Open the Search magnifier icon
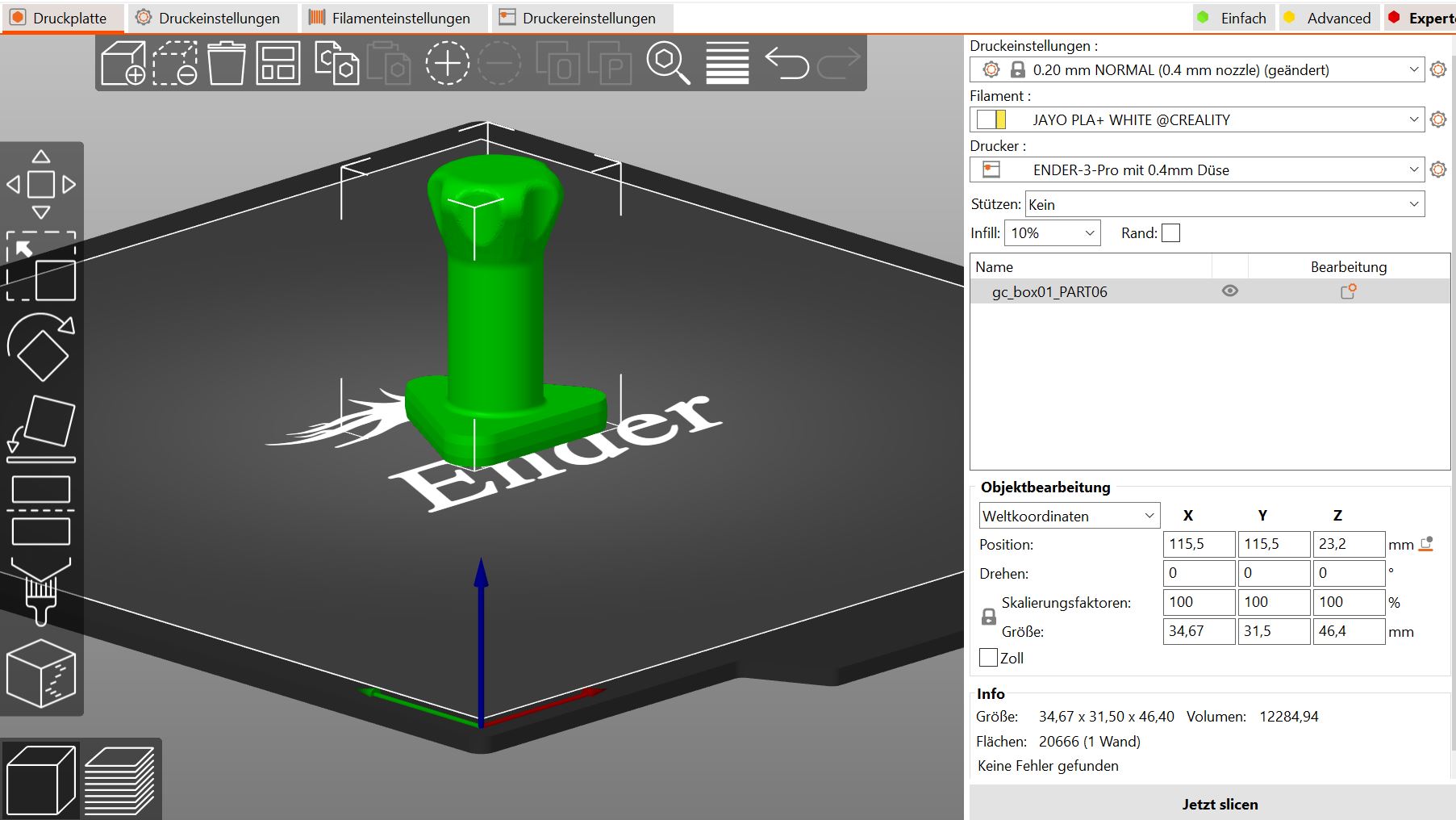Viewport: 1456px width, 820px height. tap(668, 63)
